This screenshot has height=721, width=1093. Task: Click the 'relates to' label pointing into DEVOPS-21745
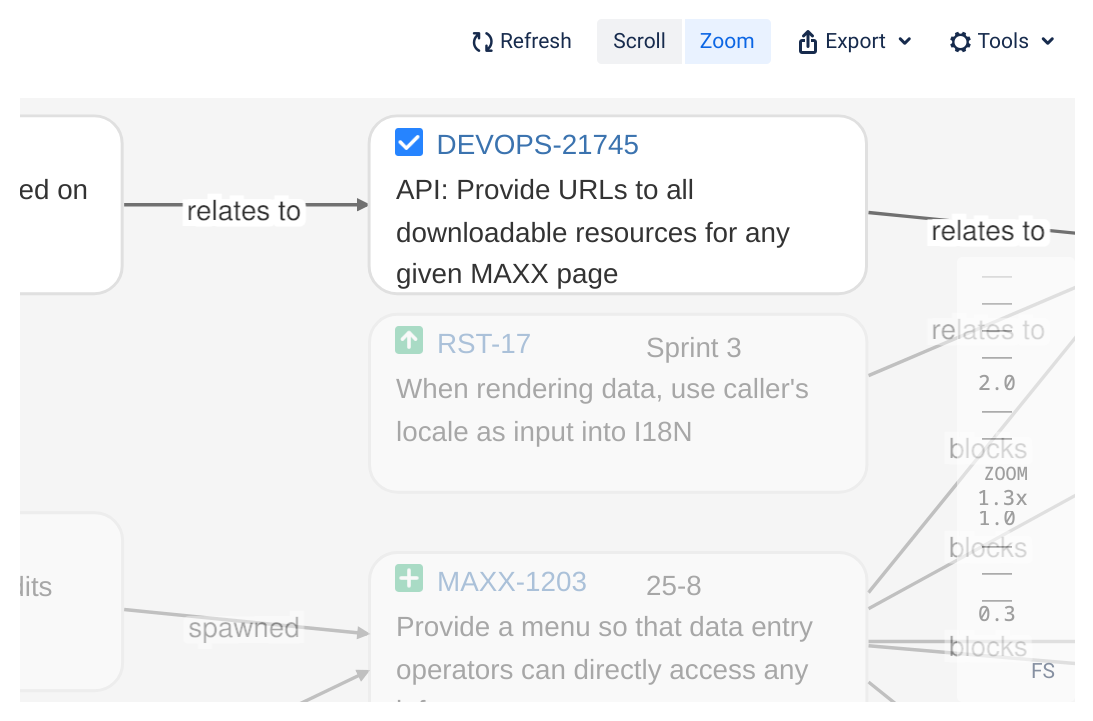(243, 211)
